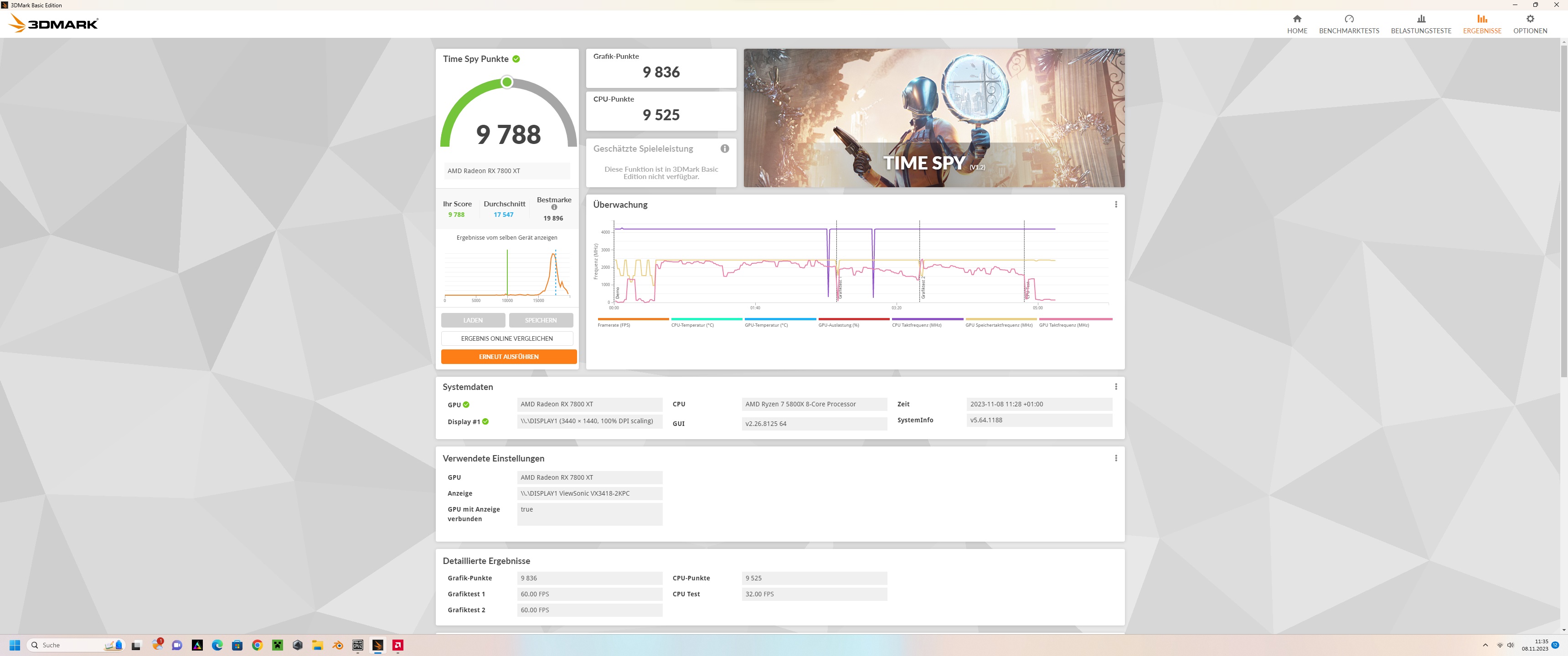
Task: Open Belastungstests via the bar chart icon
Action: point(1421,19)
